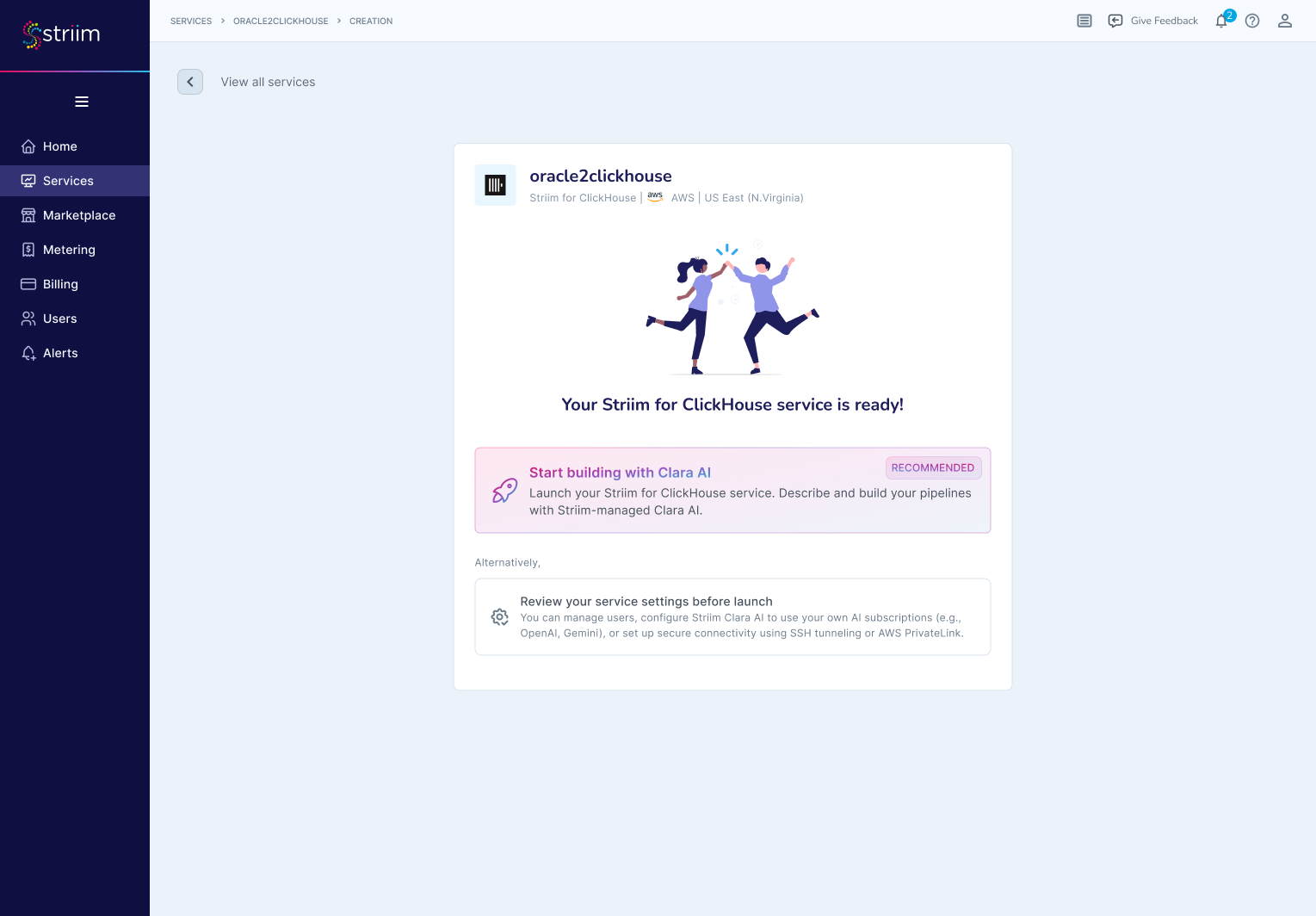Click the Marketplace storefront icon
The image size is (1316, 916).
28,215
